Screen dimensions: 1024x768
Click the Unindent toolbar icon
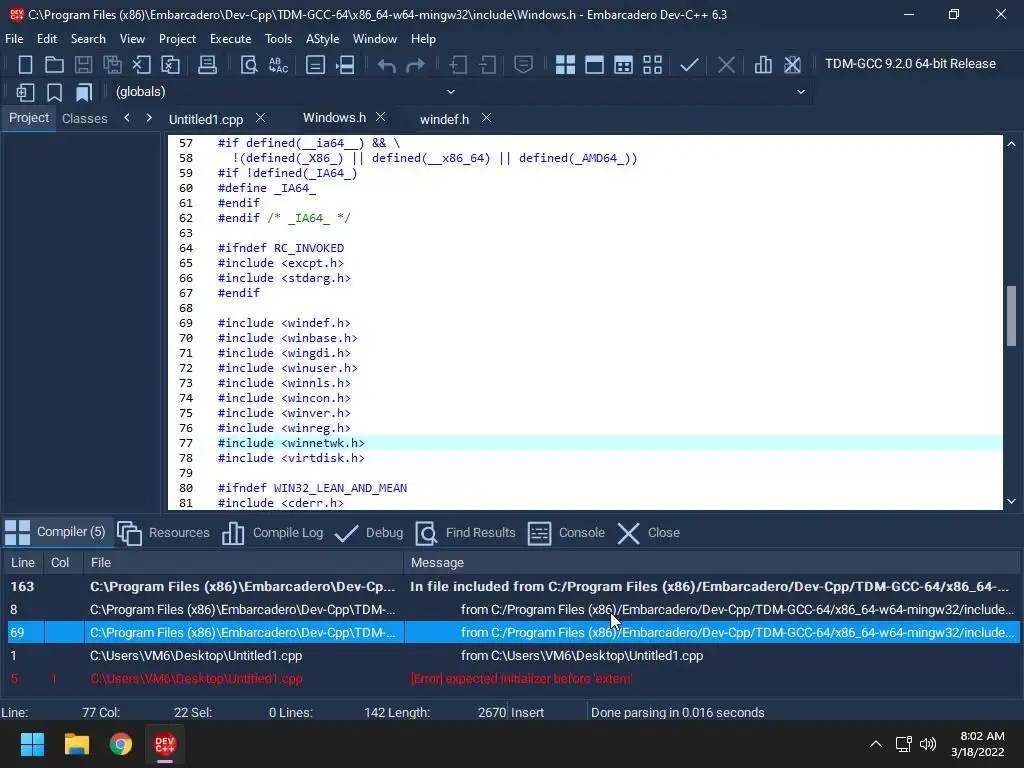pyautogui.click(x=487, y=64)
